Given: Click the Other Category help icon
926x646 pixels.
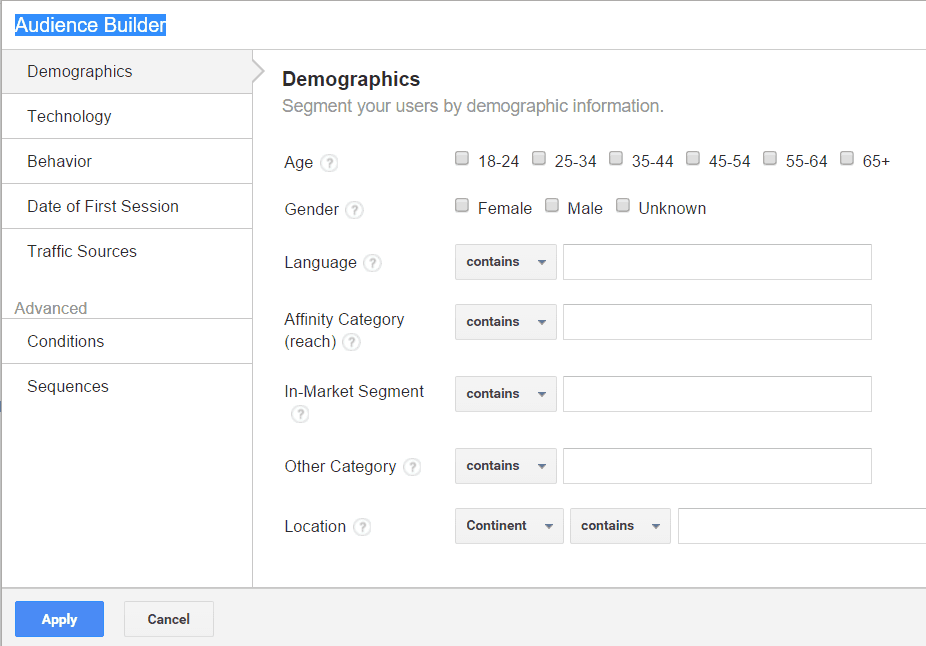Looking at the screenshot, I should 412,467.
